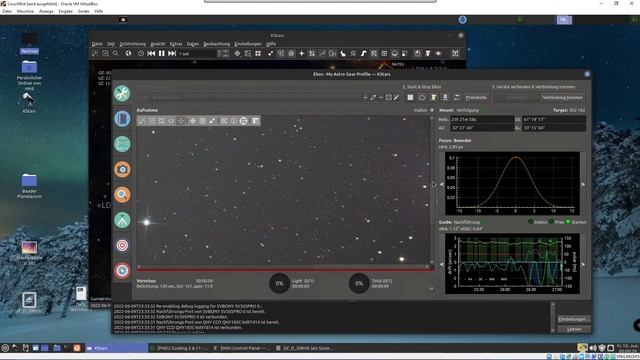
Task: Open the Ekos analyze module (wave icon)
Action: [122, 144]
